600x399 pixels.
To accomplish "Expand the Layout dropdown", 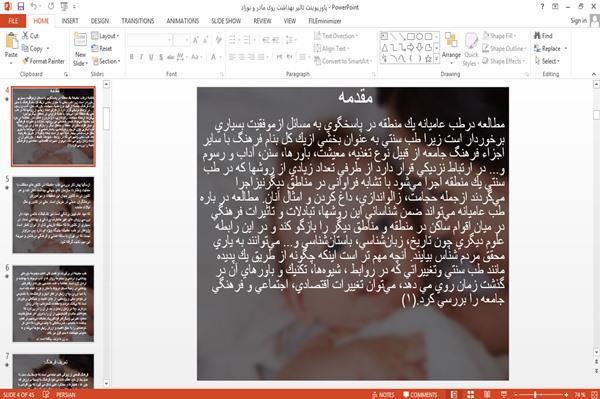I will point(105,36).
